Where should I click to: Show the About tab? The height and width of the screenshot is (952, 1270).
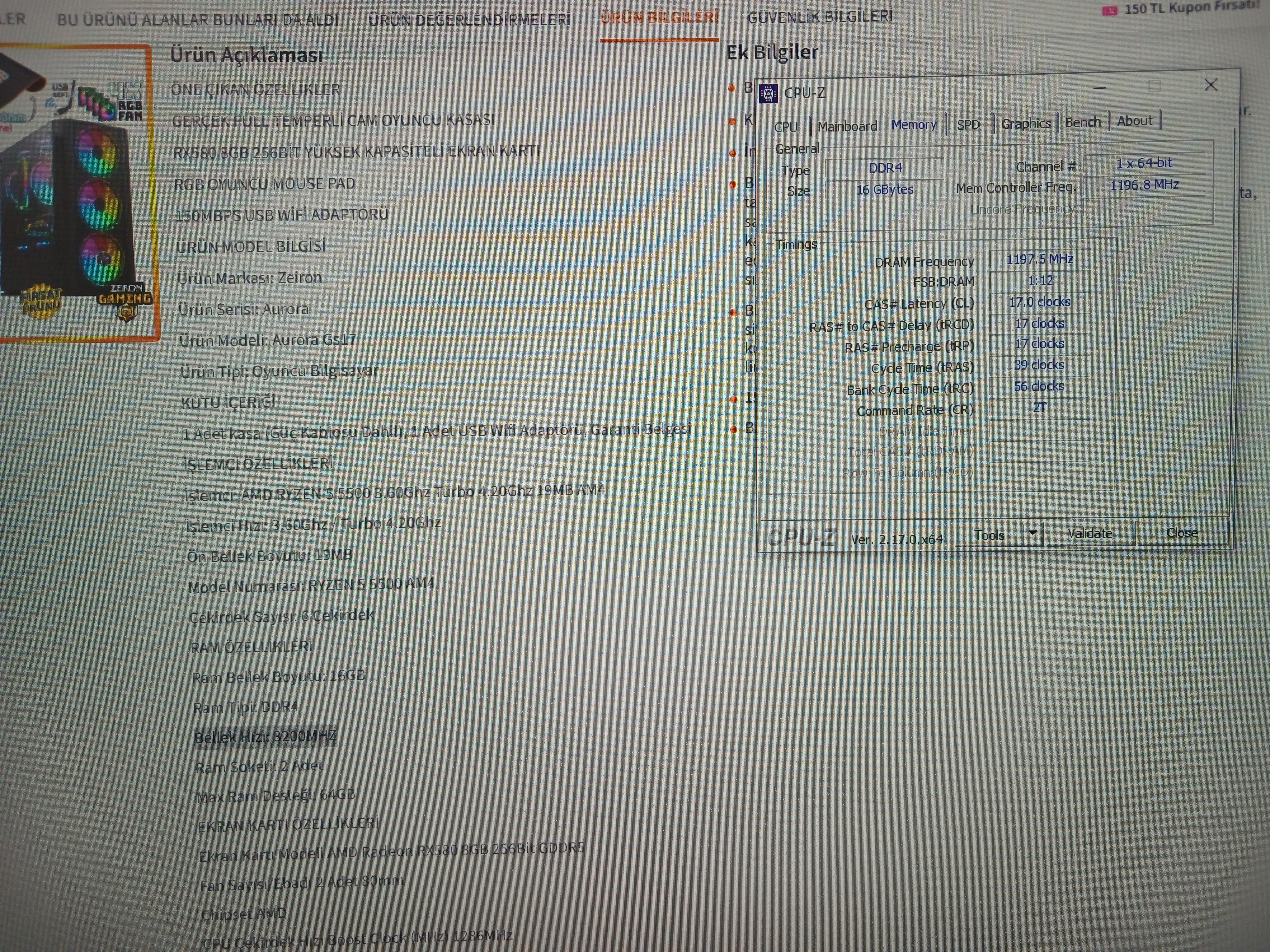pos(1135,121)
